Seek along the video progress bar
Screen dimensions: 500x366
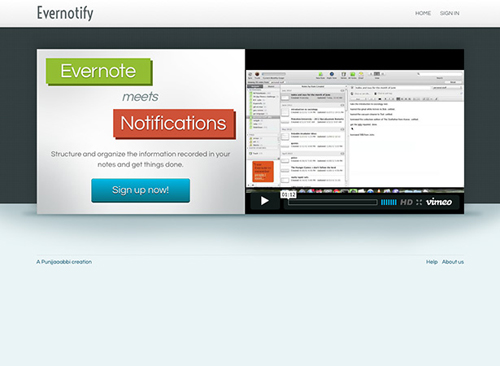(333, 202)
